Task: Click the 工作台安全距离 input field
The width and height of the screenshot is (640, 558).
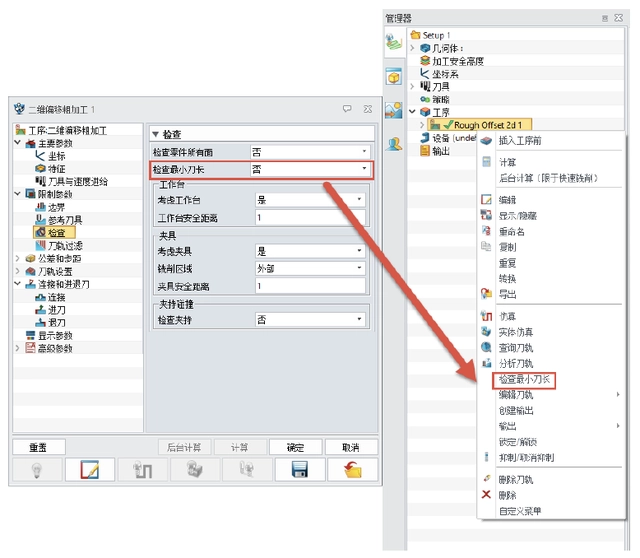Action: tap(310, 218)
